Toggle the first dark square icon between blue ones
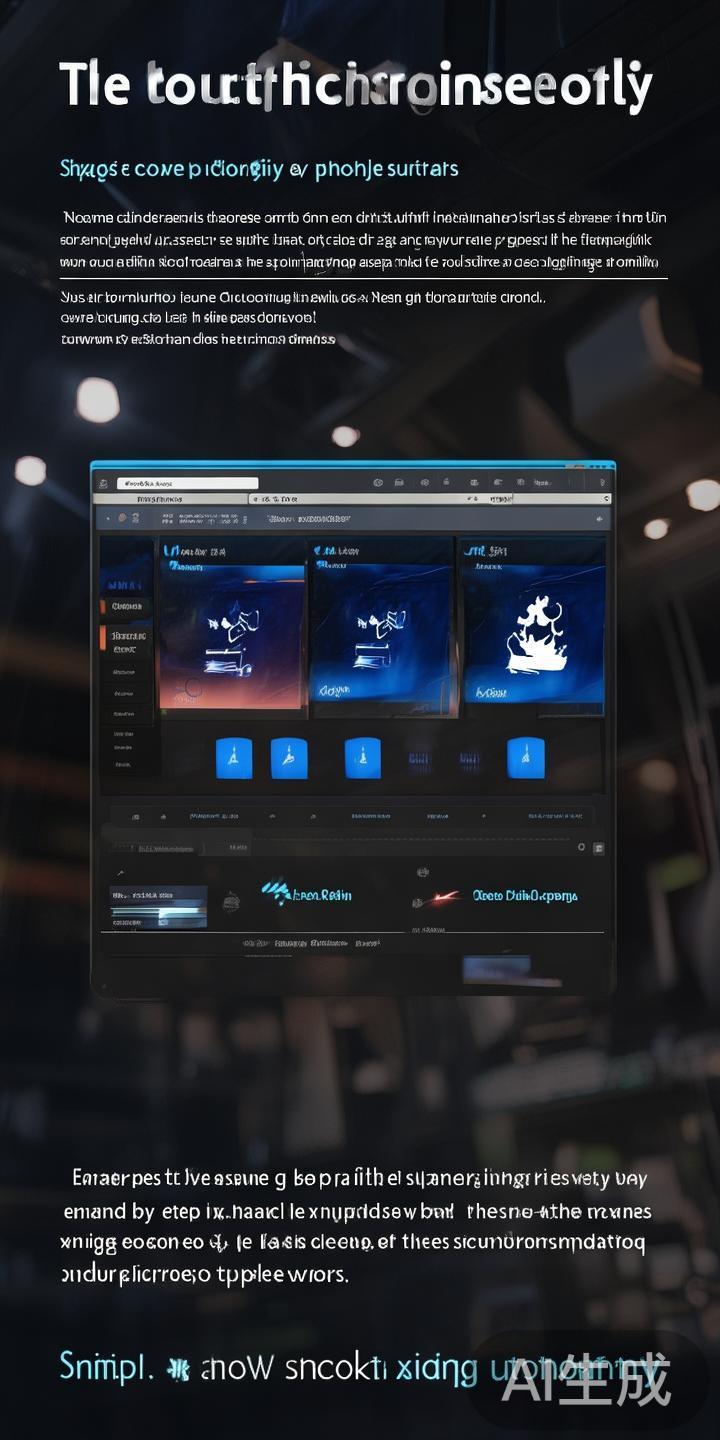 click(x=418, y=760)
